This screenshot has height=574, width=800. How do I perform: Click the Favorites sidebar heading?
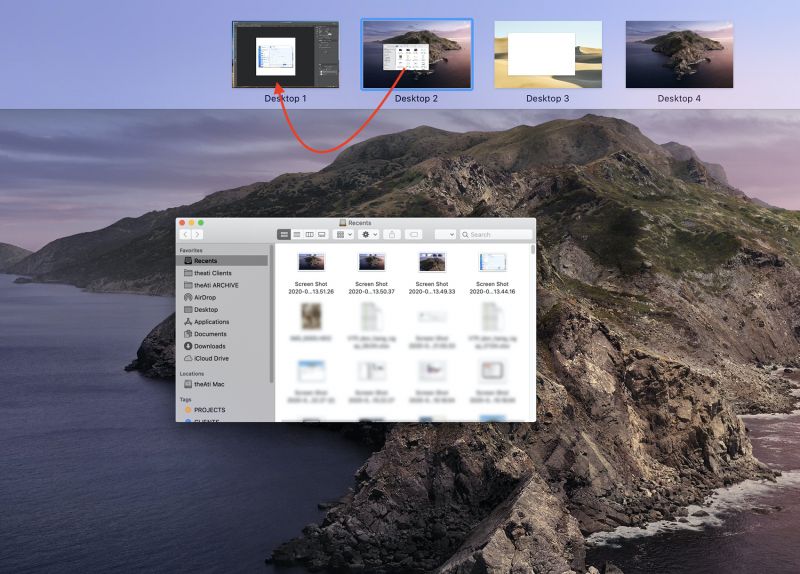[191, 251]
